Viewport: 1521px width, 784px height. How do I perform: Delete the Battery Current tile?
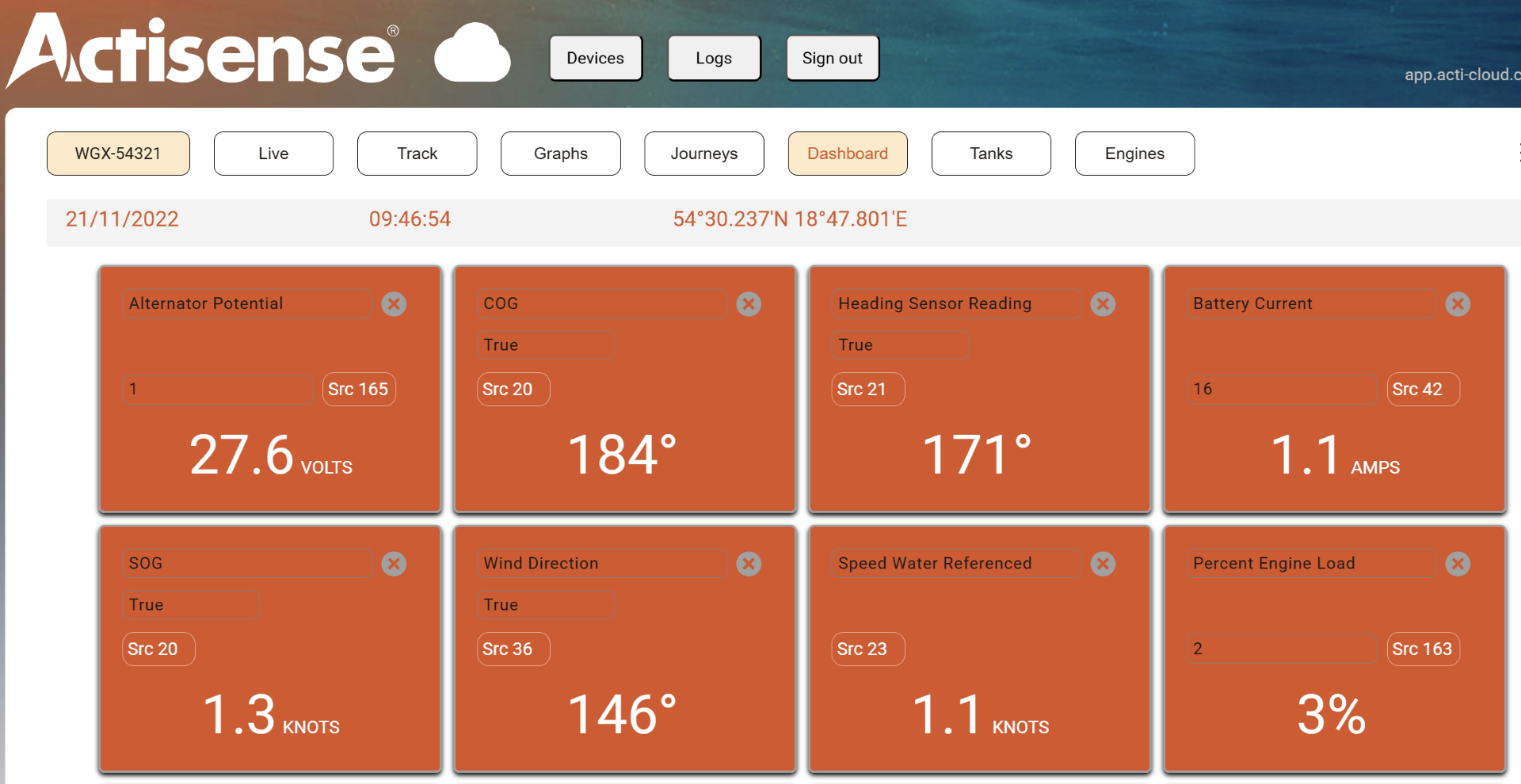[x=1458, y=304]
